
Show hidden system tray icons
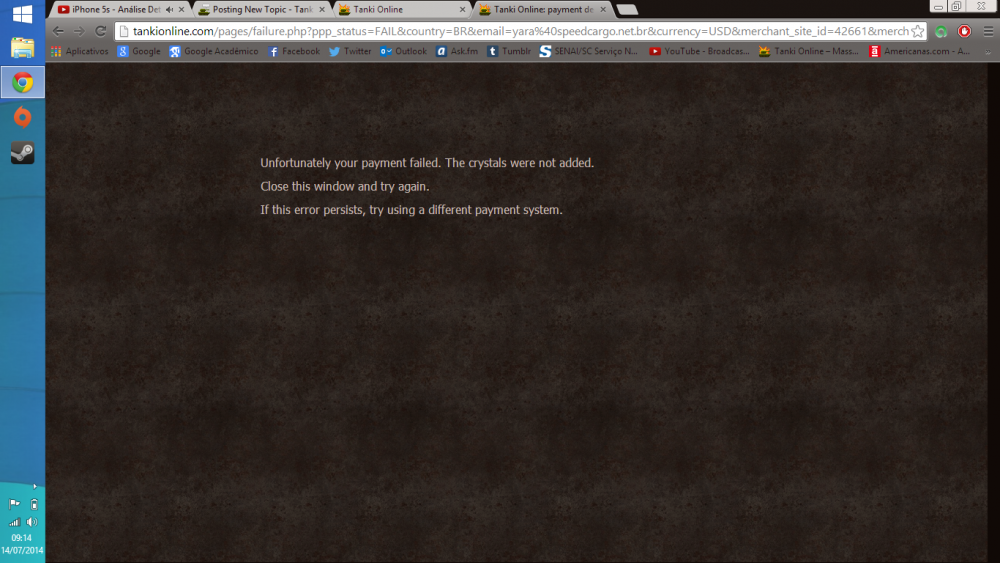coord(35,487)
